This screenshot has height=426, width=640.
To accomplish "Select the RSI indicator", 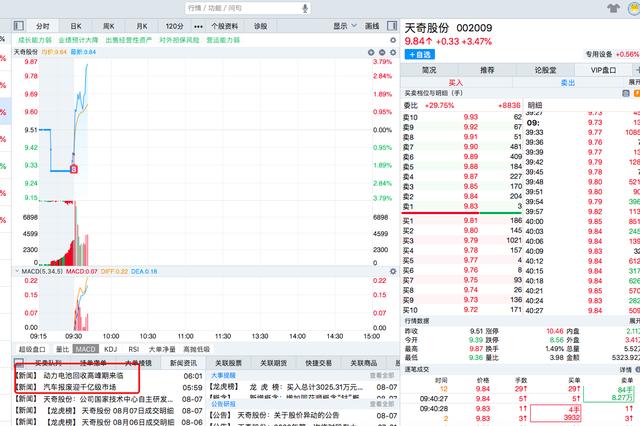I will click(133, 349).
